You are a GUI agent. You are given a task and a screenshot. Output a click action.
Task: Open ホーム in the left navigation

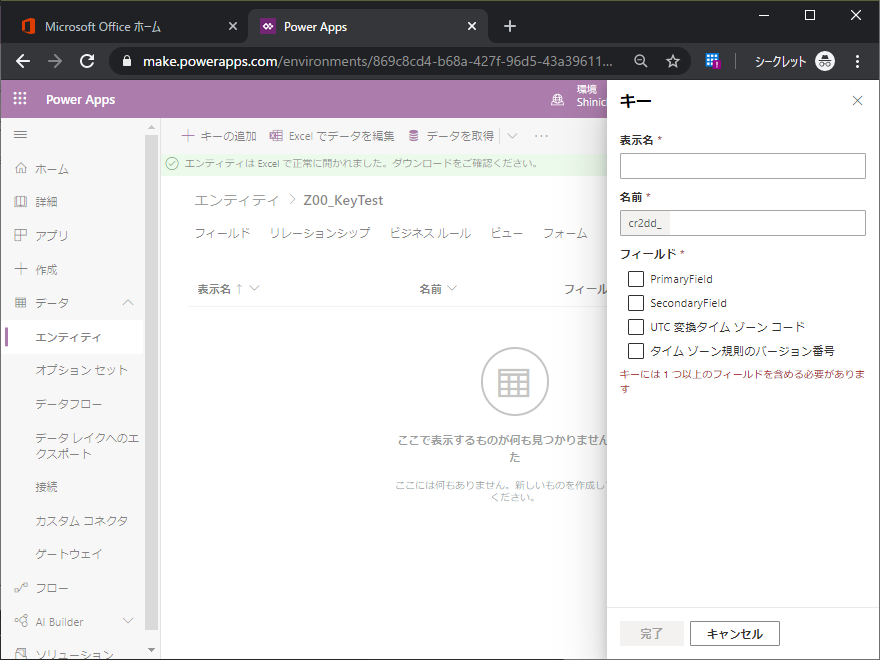(x=52, y=169)
